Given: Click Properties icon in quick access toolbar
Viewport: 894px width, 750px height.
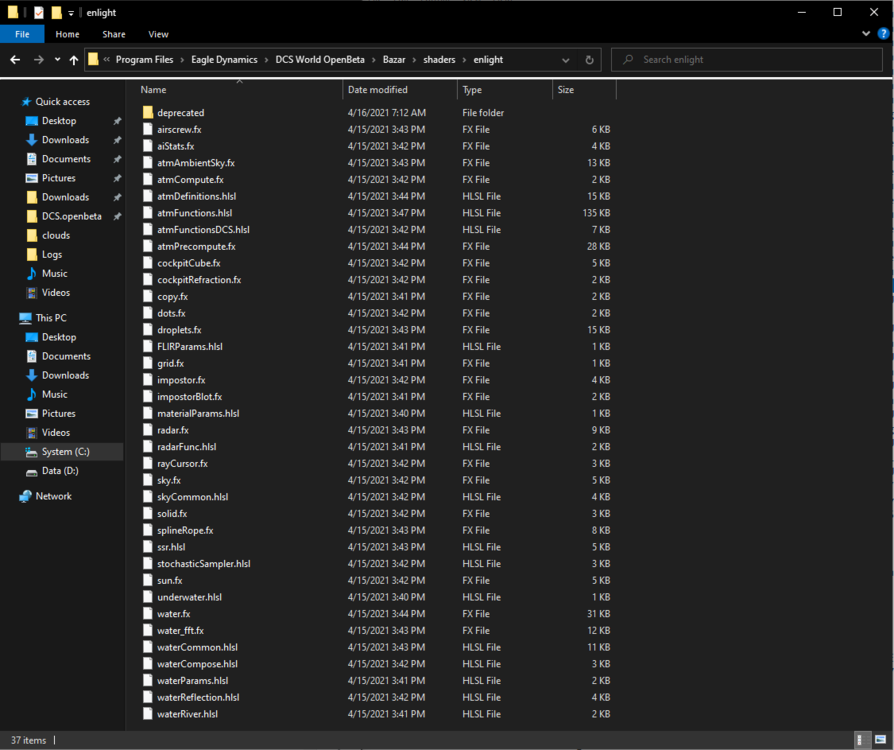Looking at the screenshot, I should pyautogui.click(x=39, y=13).
